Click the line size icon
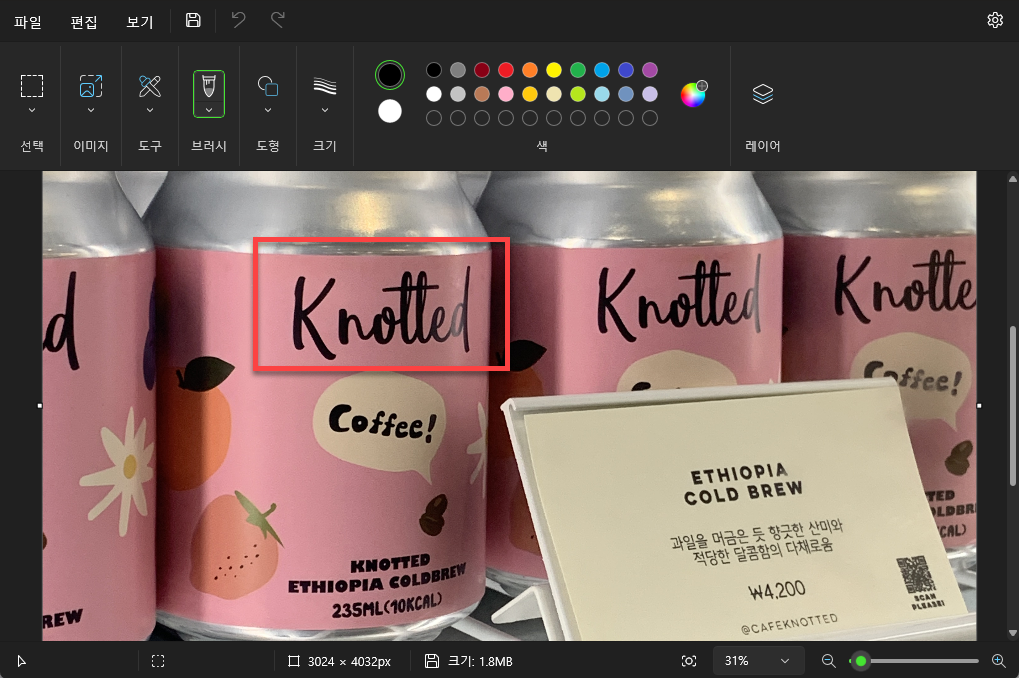 325,86
